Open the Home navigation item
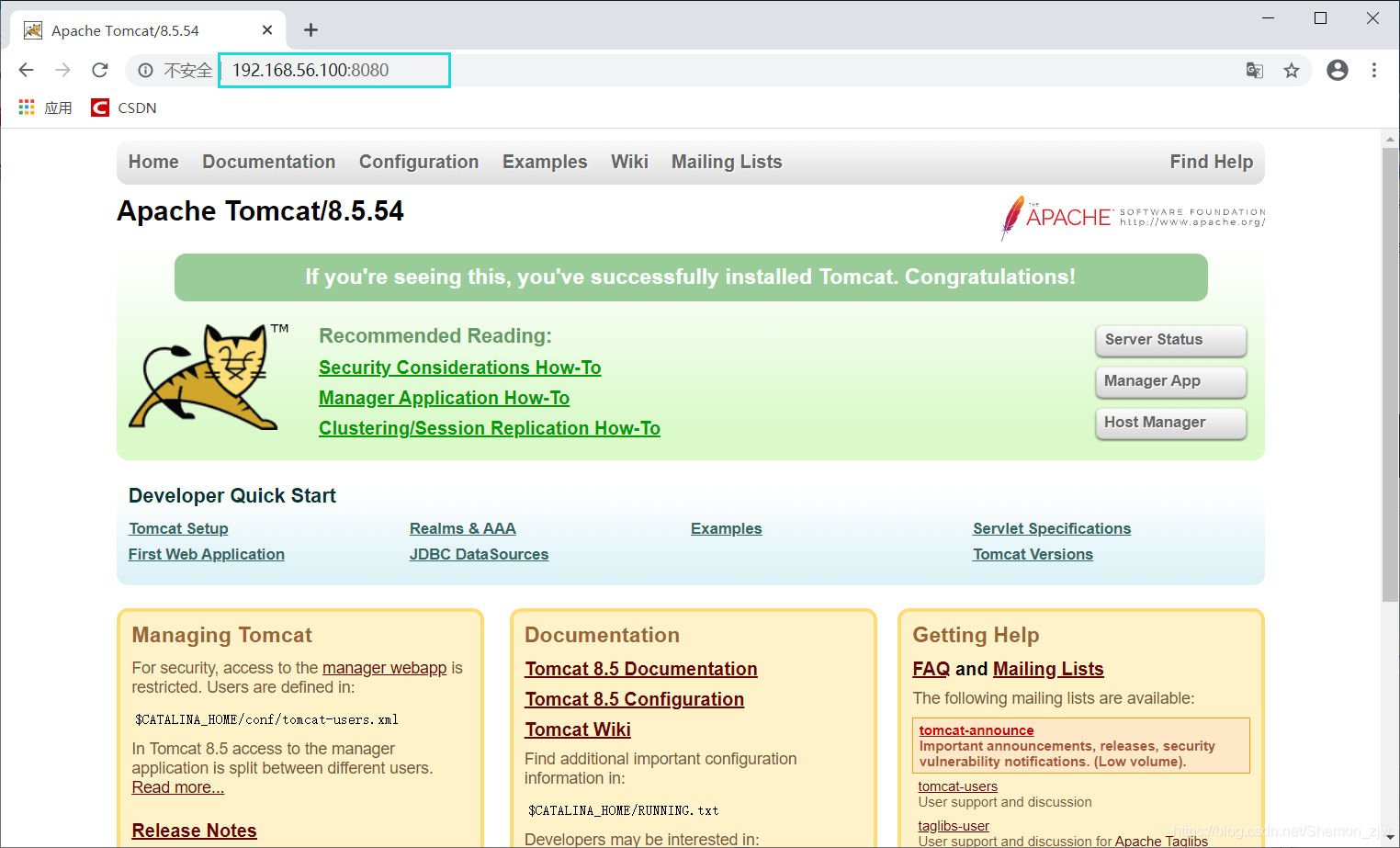This screenshot has width=1400, height=848. click(x=153, y=162)
